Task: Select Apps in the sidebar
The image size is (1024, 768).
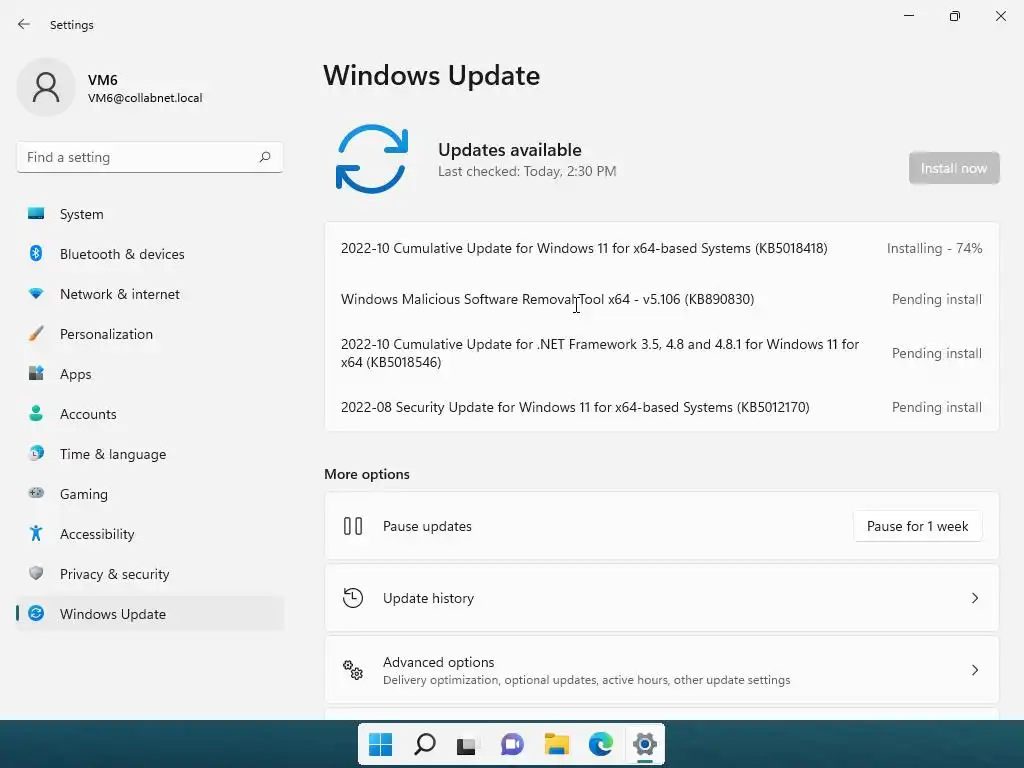Action: (x=150, y=374)
